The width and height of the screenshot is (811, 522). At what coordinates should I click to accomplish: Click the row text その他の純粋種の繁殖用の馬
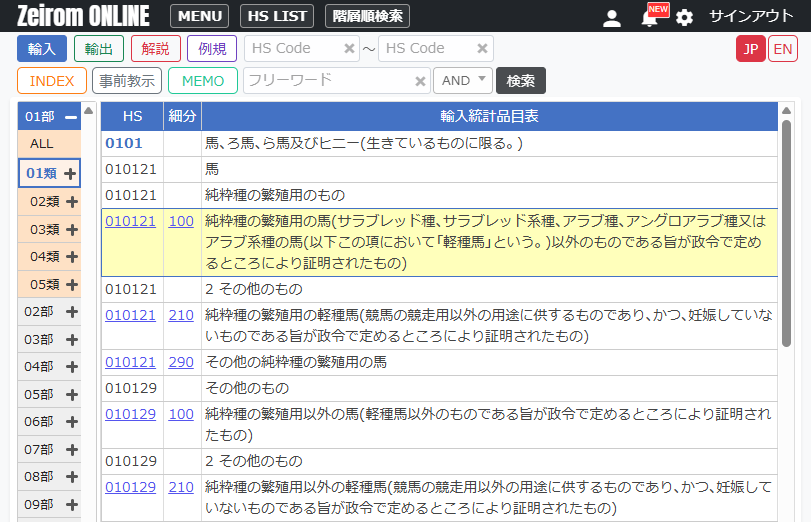tap(296, 363)
